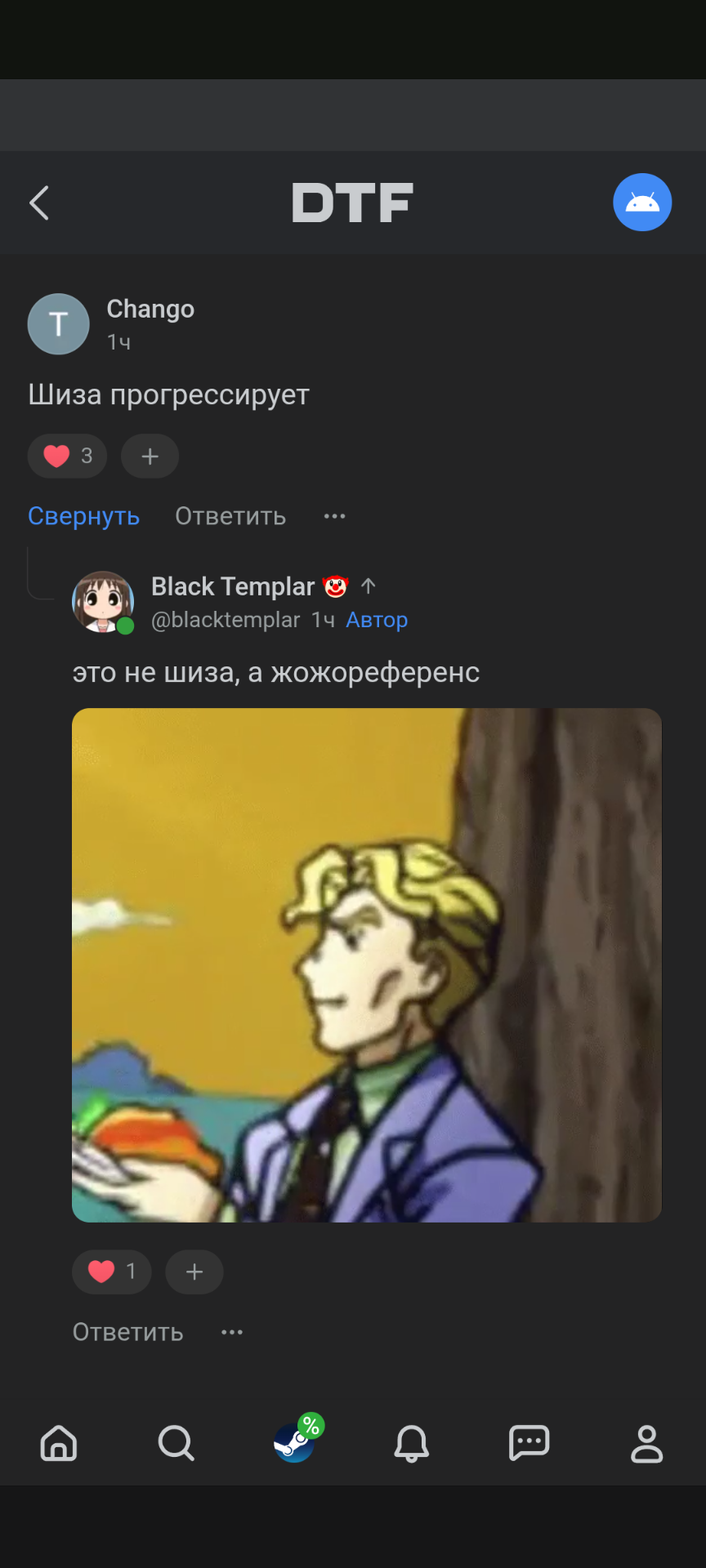The height and width of the screenshot is (1568, 706).
Task: Open the notifications bell
Action: 412,1443
